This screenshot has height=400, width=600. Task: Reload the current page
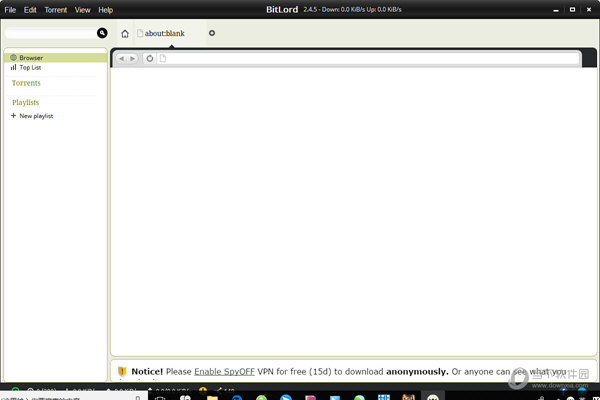pyautogui.click(x=150, y=59)
